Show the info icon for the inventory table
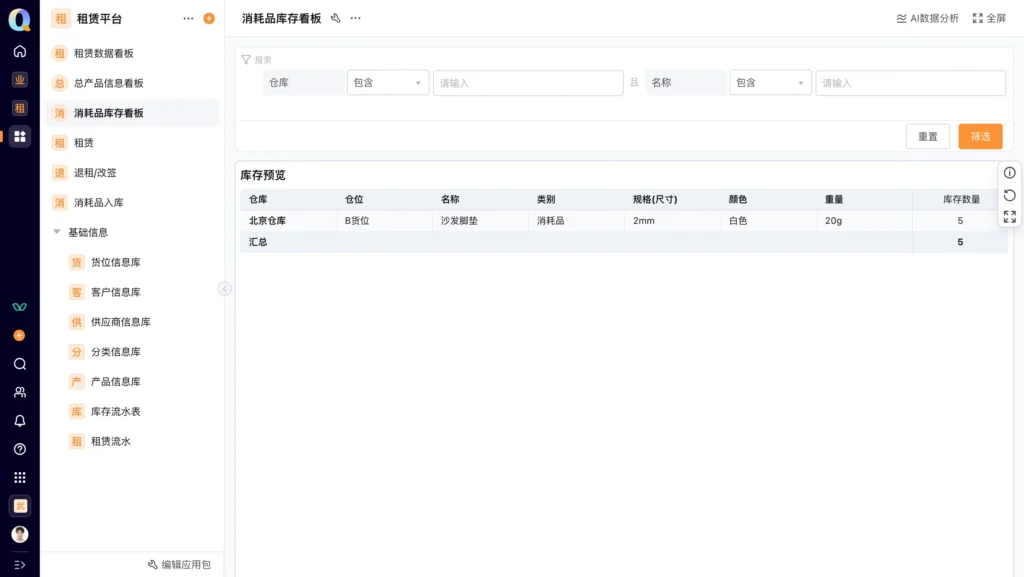This screenshot has width=1024, height=577. point(1009,173)
